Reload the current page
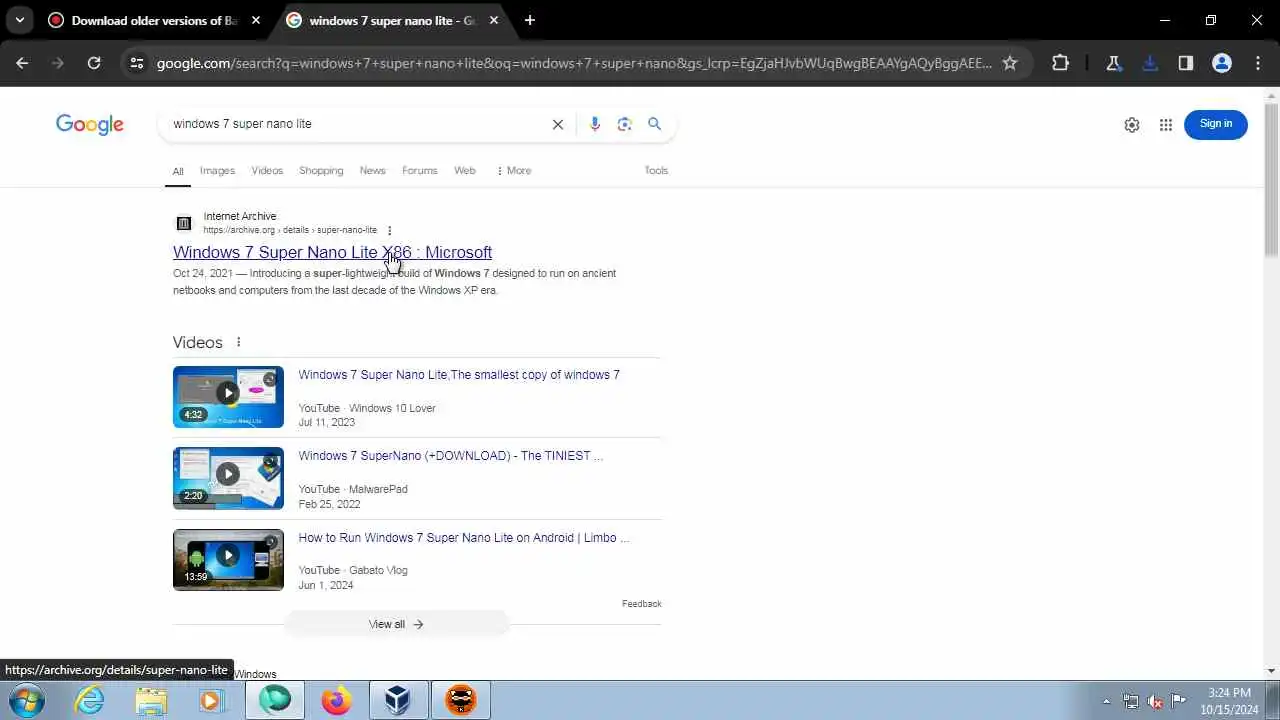Image resolution: width=1280 pixels, height=720 pixels. click(x=94, y=63)
